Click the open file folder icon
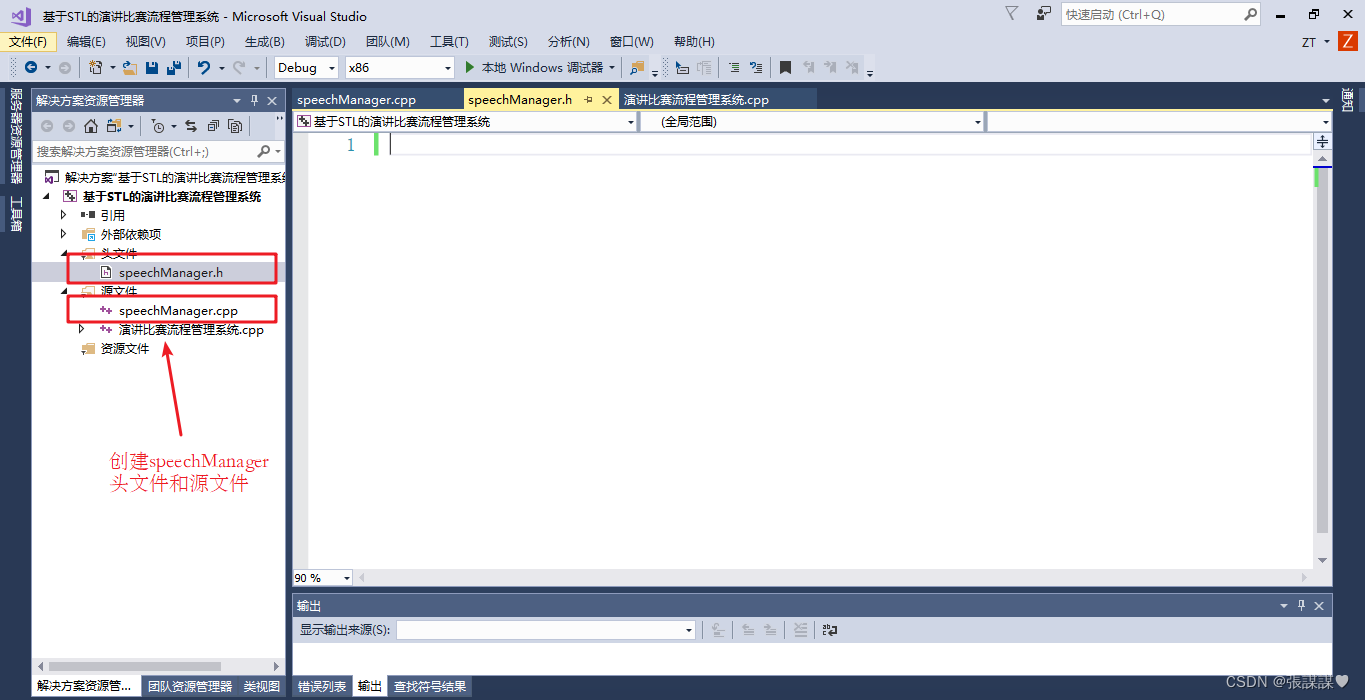This screenshot has height=700, width=1365. 130,67
